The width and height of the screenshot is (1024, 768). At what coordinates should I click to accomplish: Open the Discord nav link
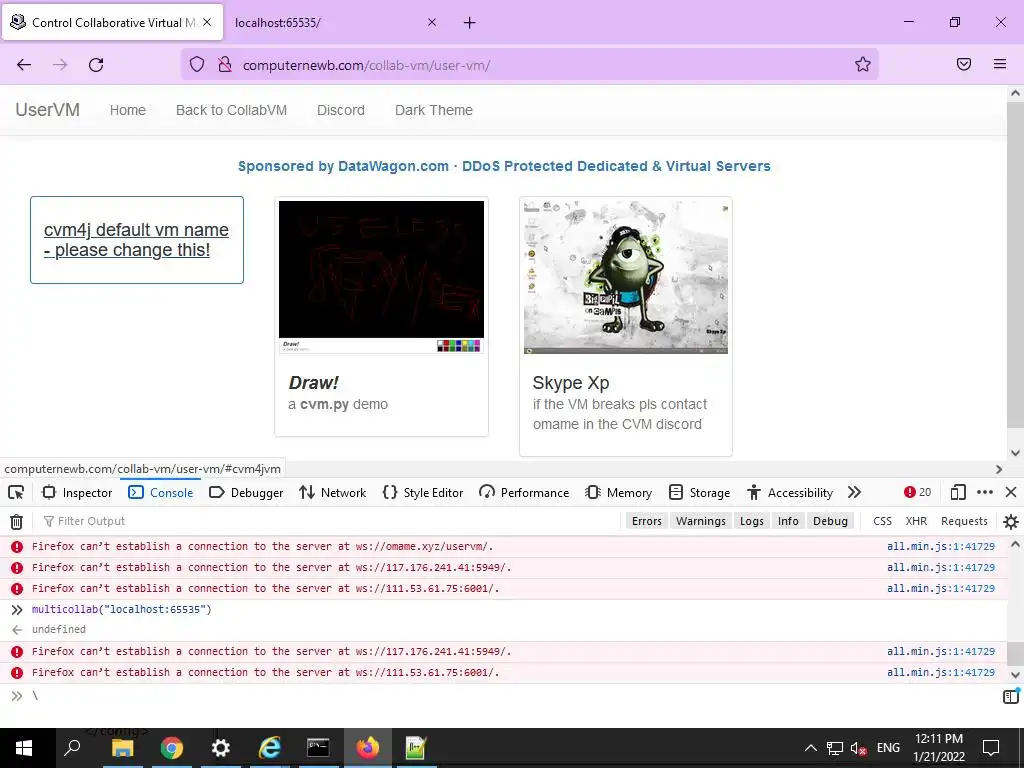tap(341, 110)
